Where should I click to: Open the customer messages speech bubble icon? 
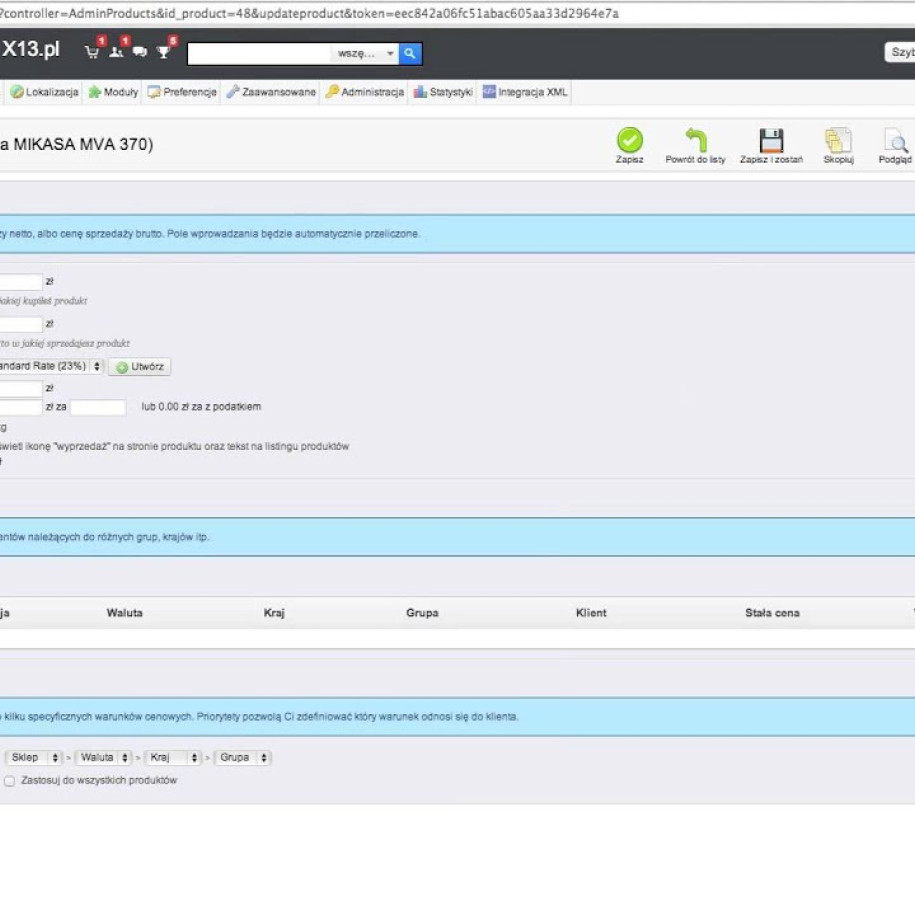point(139,52)
